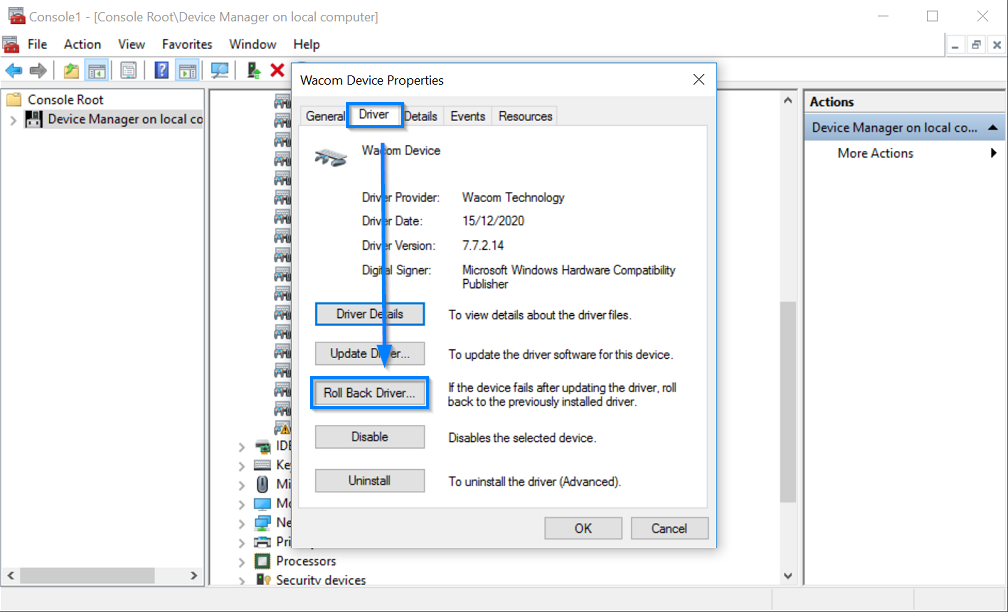The image size is (1008, 612).
Task: Click the mouse device category icon
Action: tap(262, 484)
